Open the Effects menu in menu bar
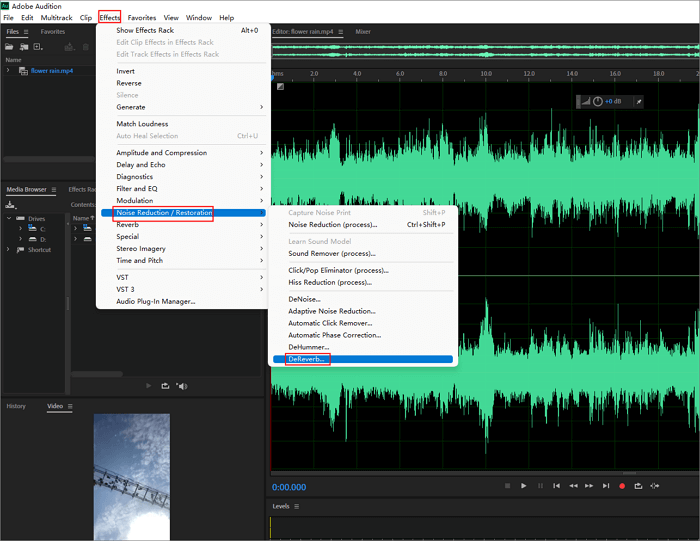The width and height of the screenshot is (700, 541). [x=110, y=18]
